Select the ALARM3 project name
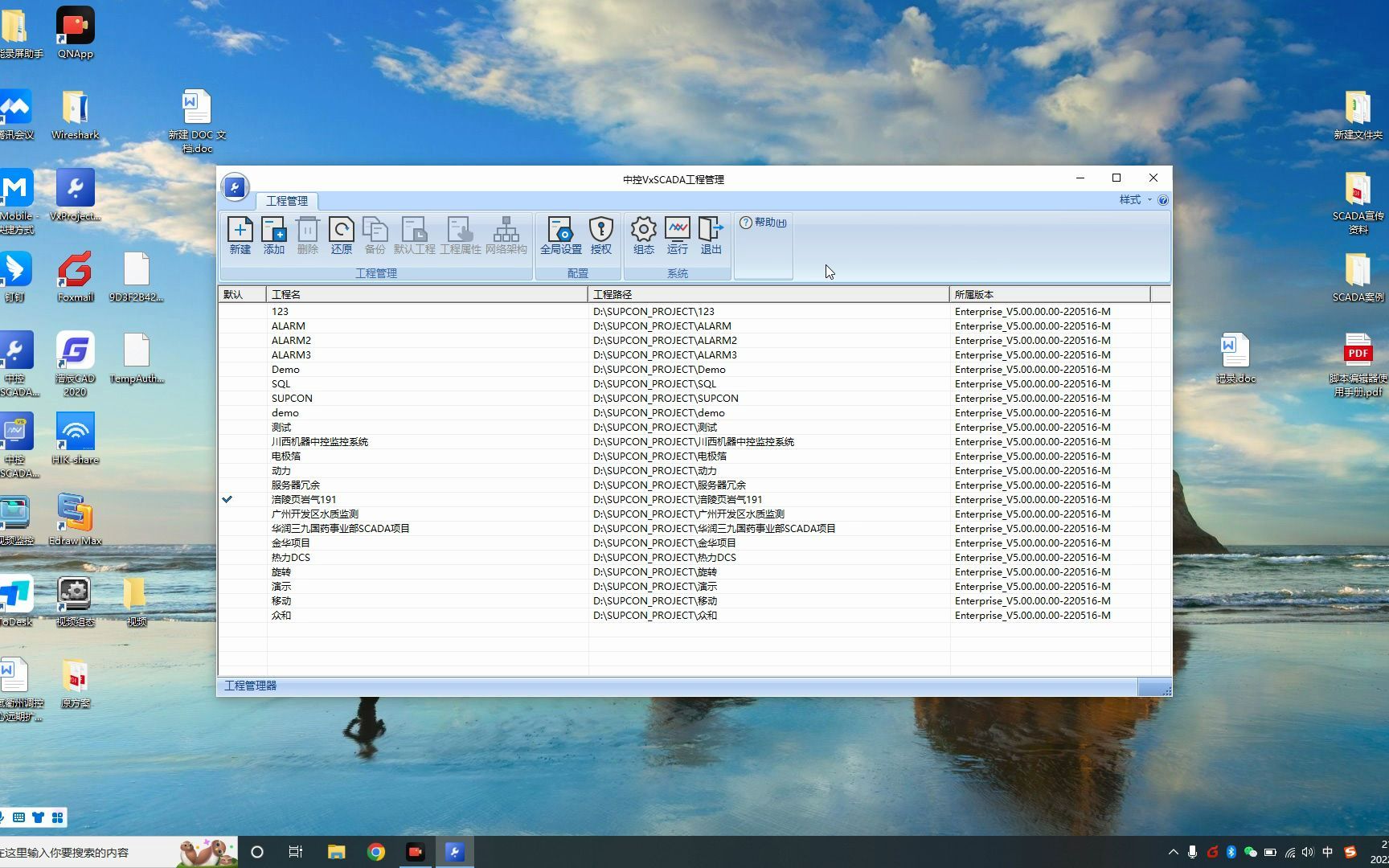Image resolution: width=1389 pixels, height=868 pixels. 291,354
